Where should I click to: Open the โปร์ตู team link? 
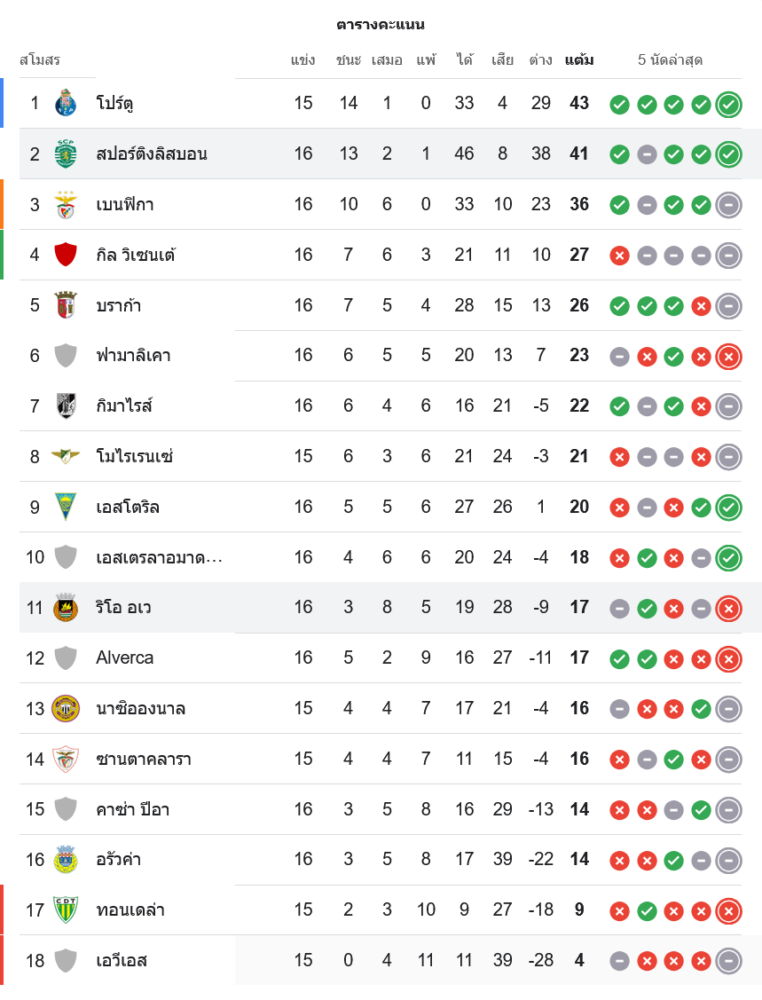115,103
